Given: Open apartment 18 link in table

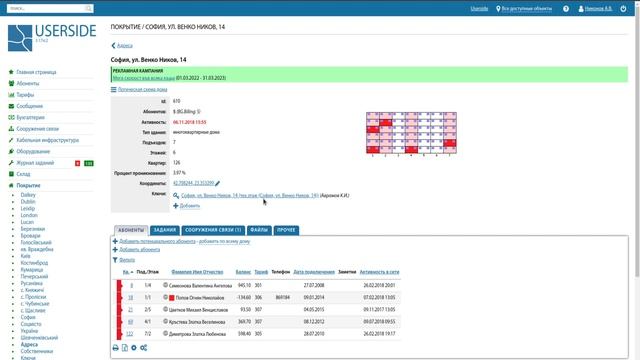Looking at the screenshot, I should (131, 298).
